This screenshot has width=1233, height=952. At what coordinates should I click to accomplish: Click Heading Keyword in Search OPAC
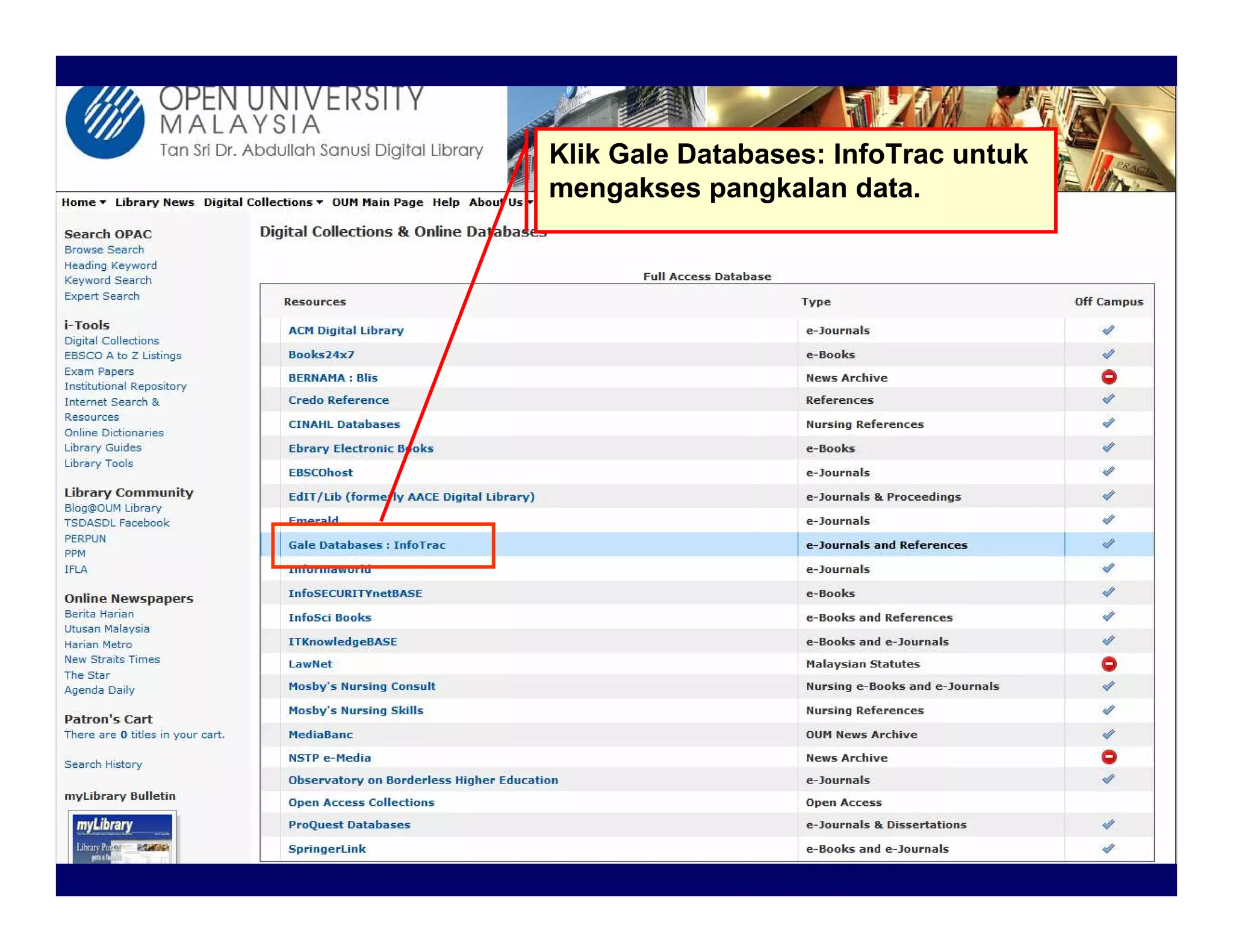pyautogui.click(x=110, y=265)
